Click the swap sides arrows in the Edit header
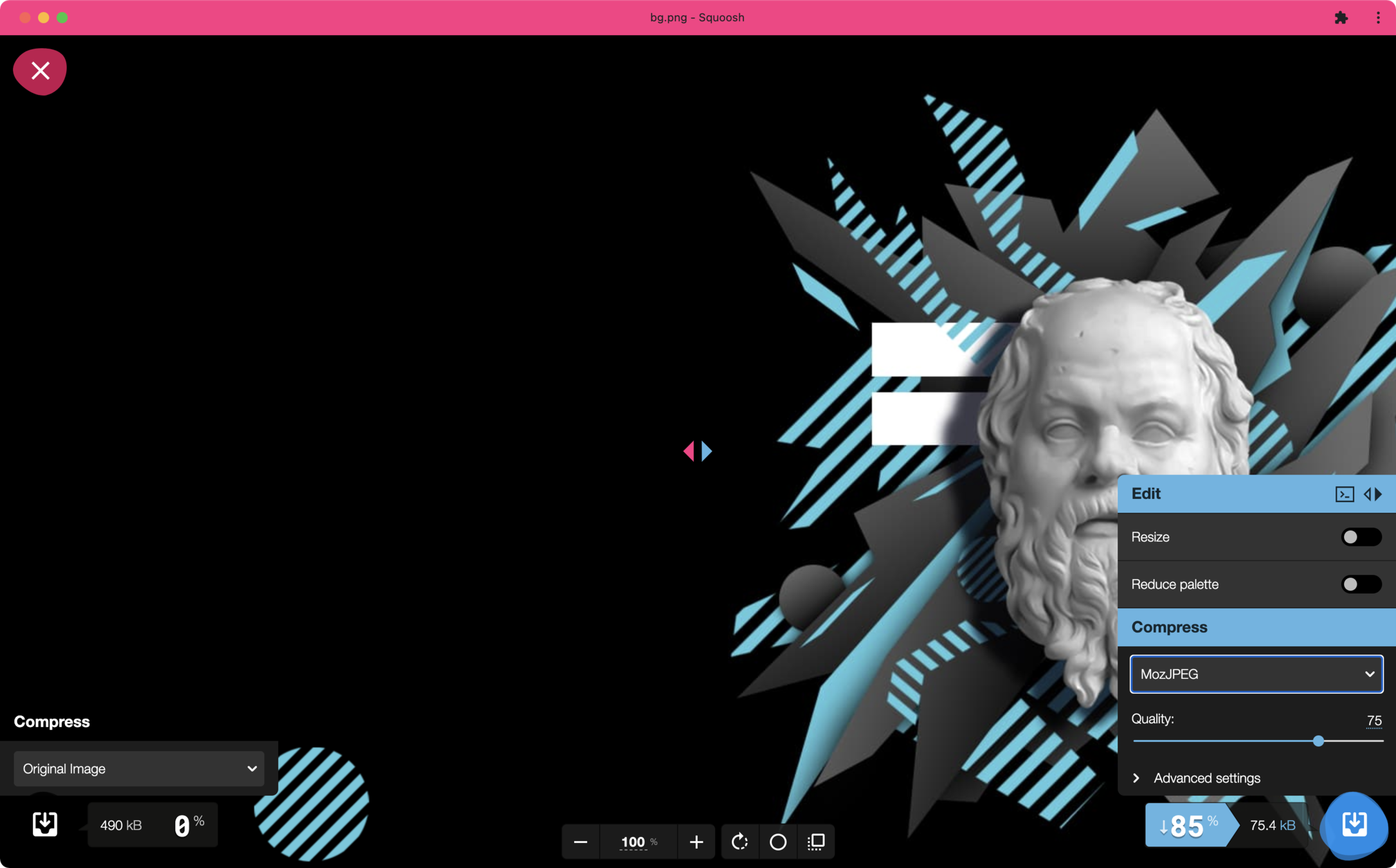Screen dimensions: 1396x868 (x=1373, y=494)
